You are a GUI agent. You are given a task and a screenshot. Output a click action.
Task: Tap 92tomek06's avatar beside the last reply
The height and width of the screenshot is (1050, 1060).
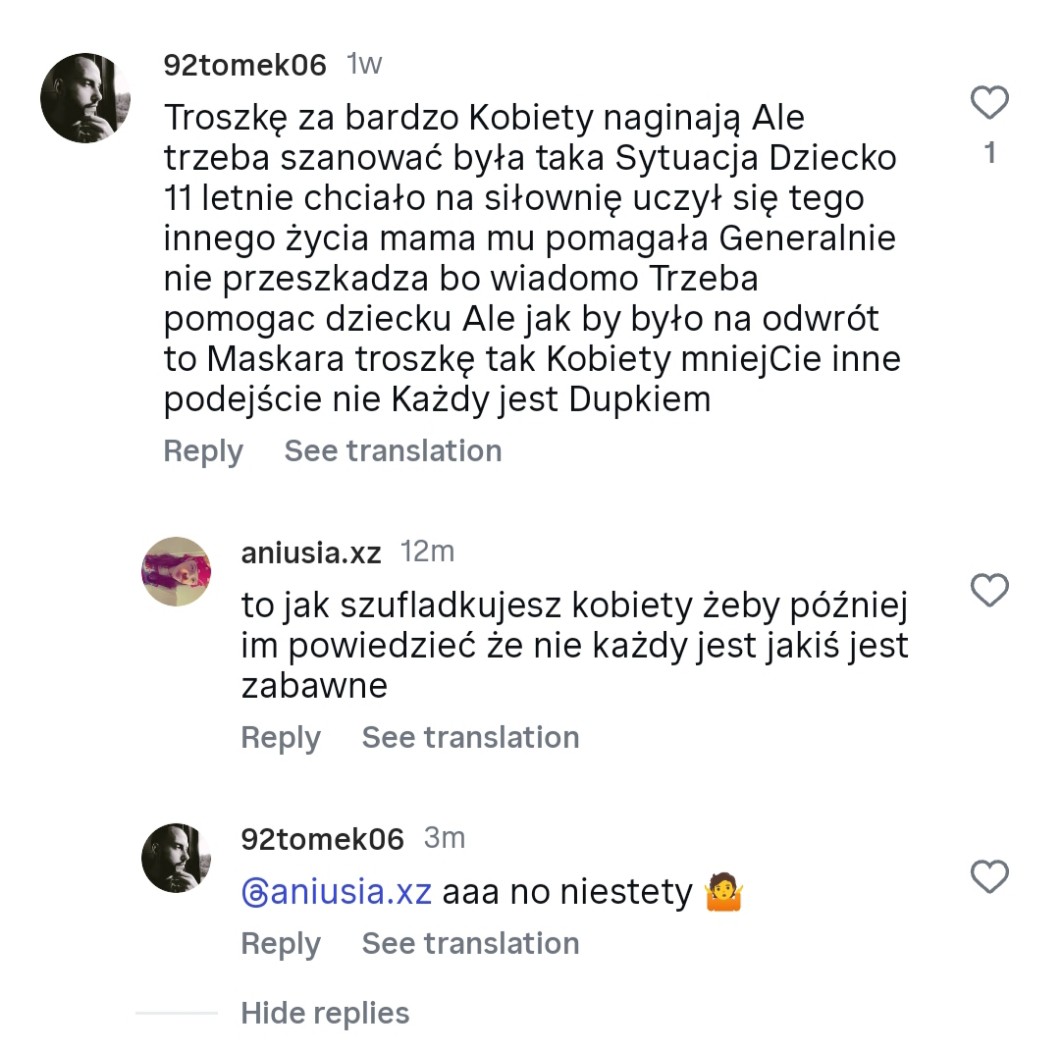(176, 858)
